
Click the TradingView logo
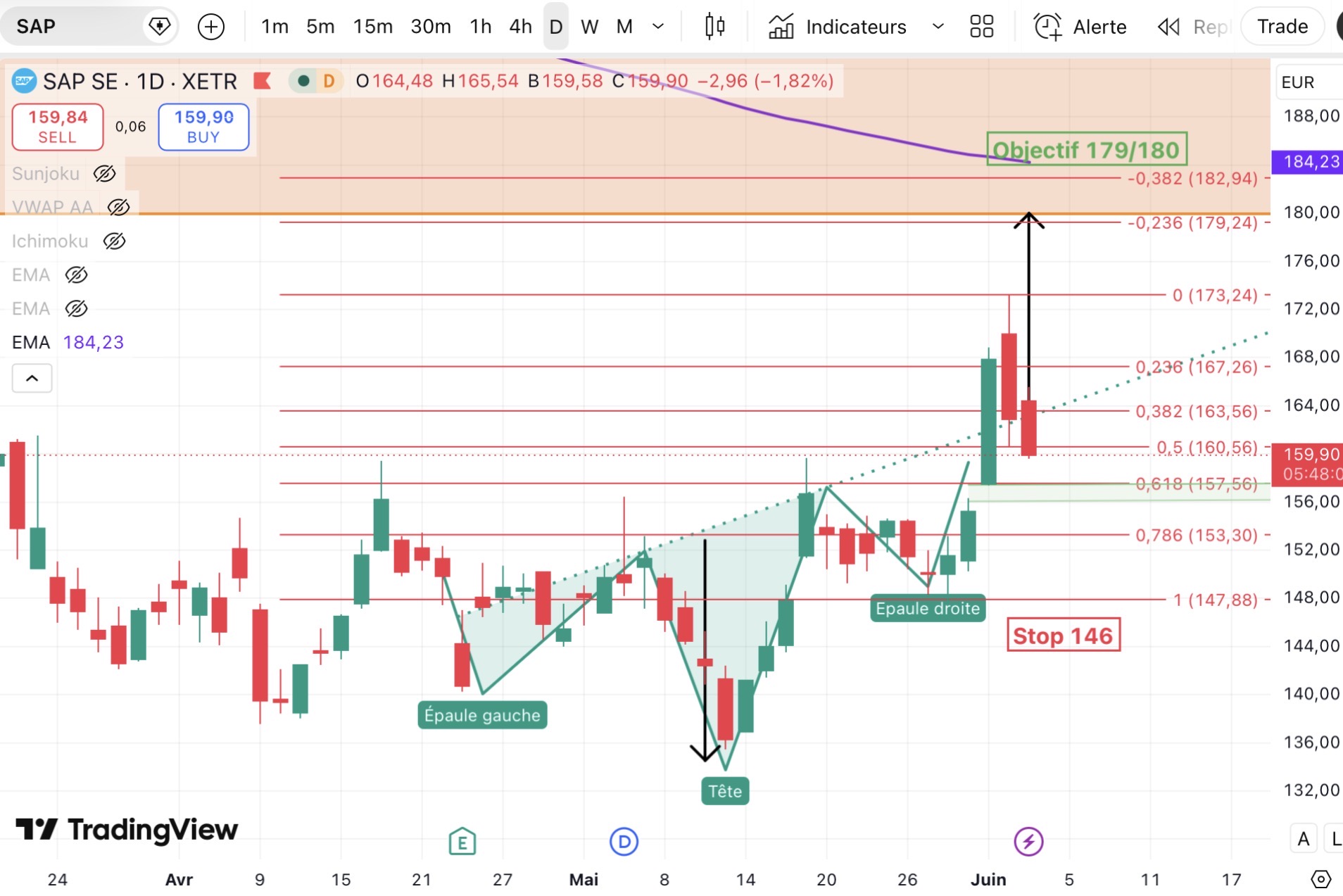127,830
